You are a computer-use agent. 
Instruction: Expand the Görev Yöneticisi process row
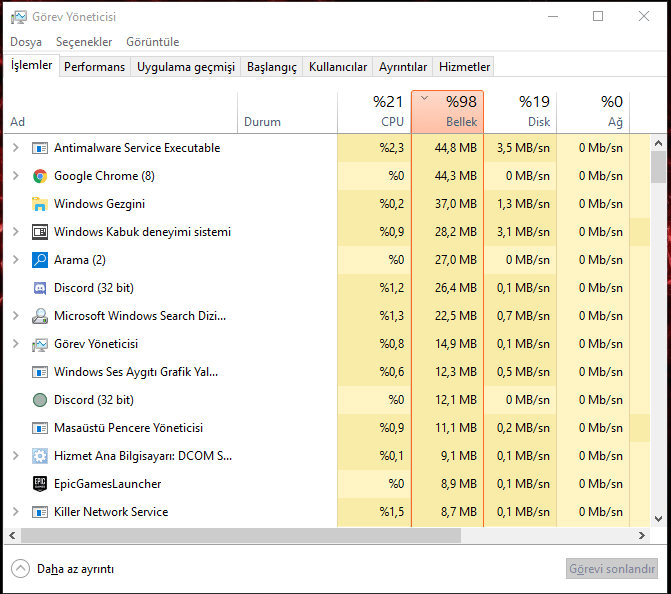coord(16,344)
